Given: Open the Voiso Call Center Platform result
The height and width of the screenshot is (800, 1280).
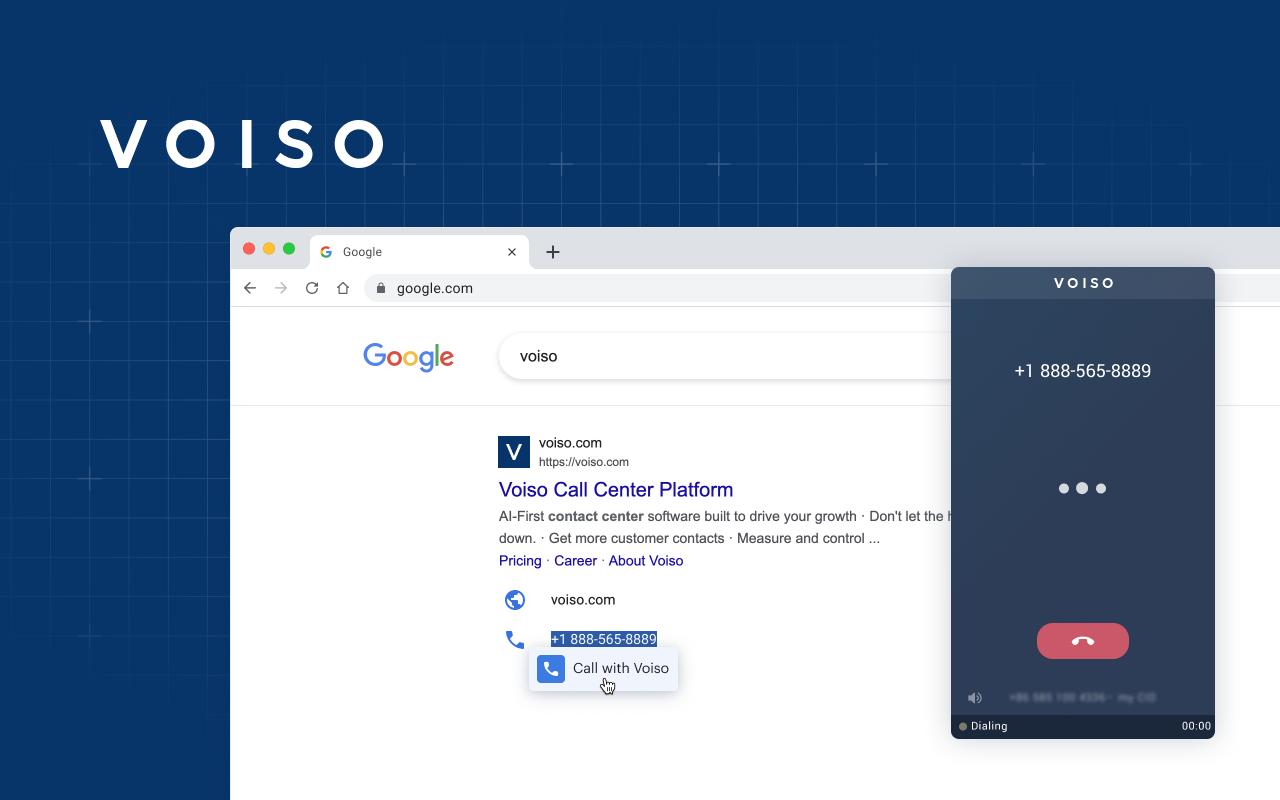Looking at the screenshot, I should point(616,490).
